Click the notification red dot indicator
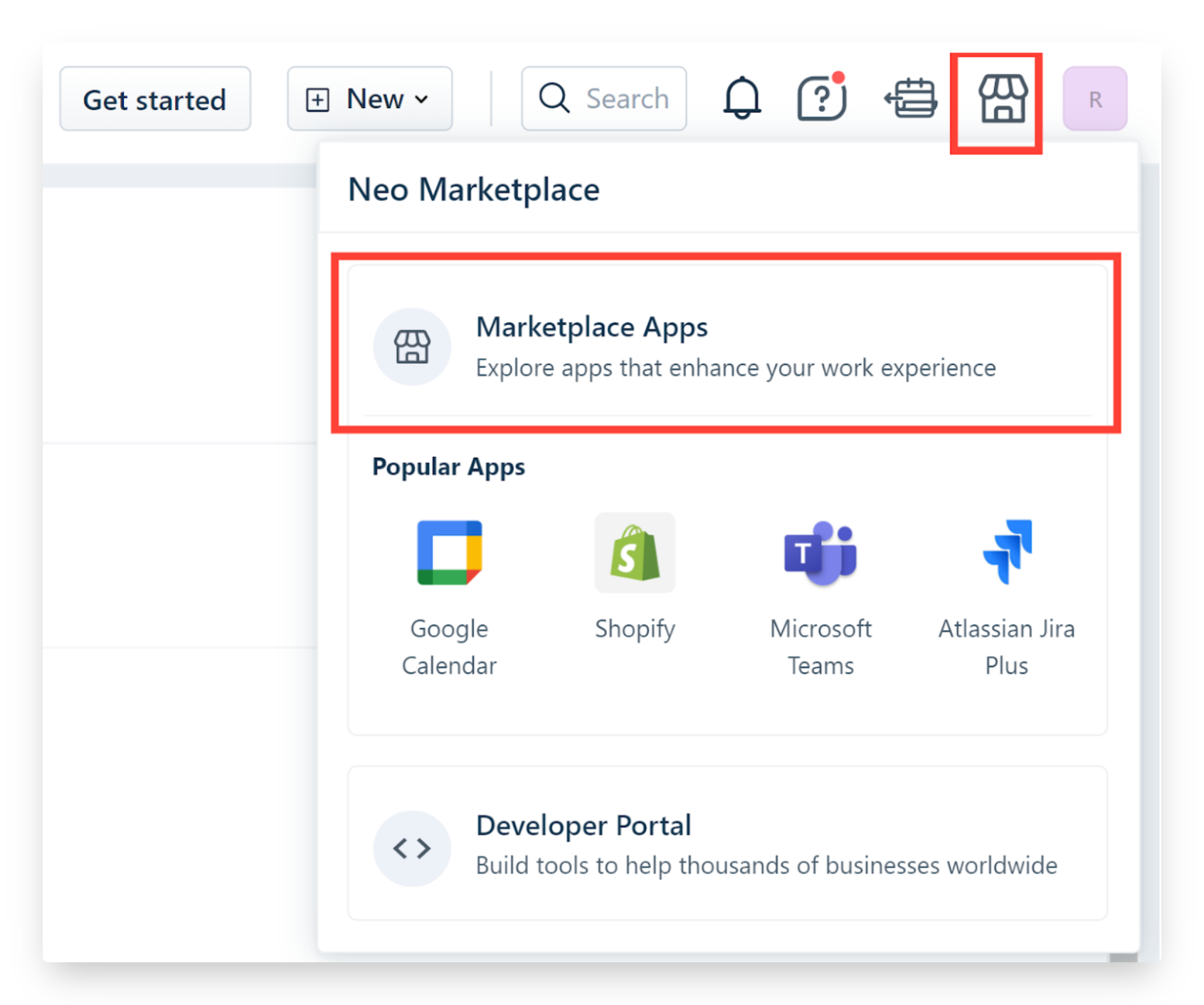 839,78
